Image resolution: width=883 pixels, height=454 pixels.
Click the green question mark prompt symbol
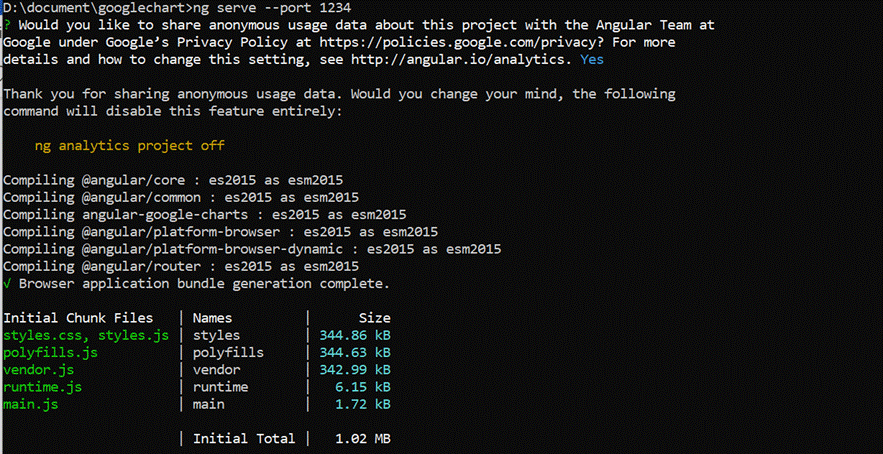point(7,25)
